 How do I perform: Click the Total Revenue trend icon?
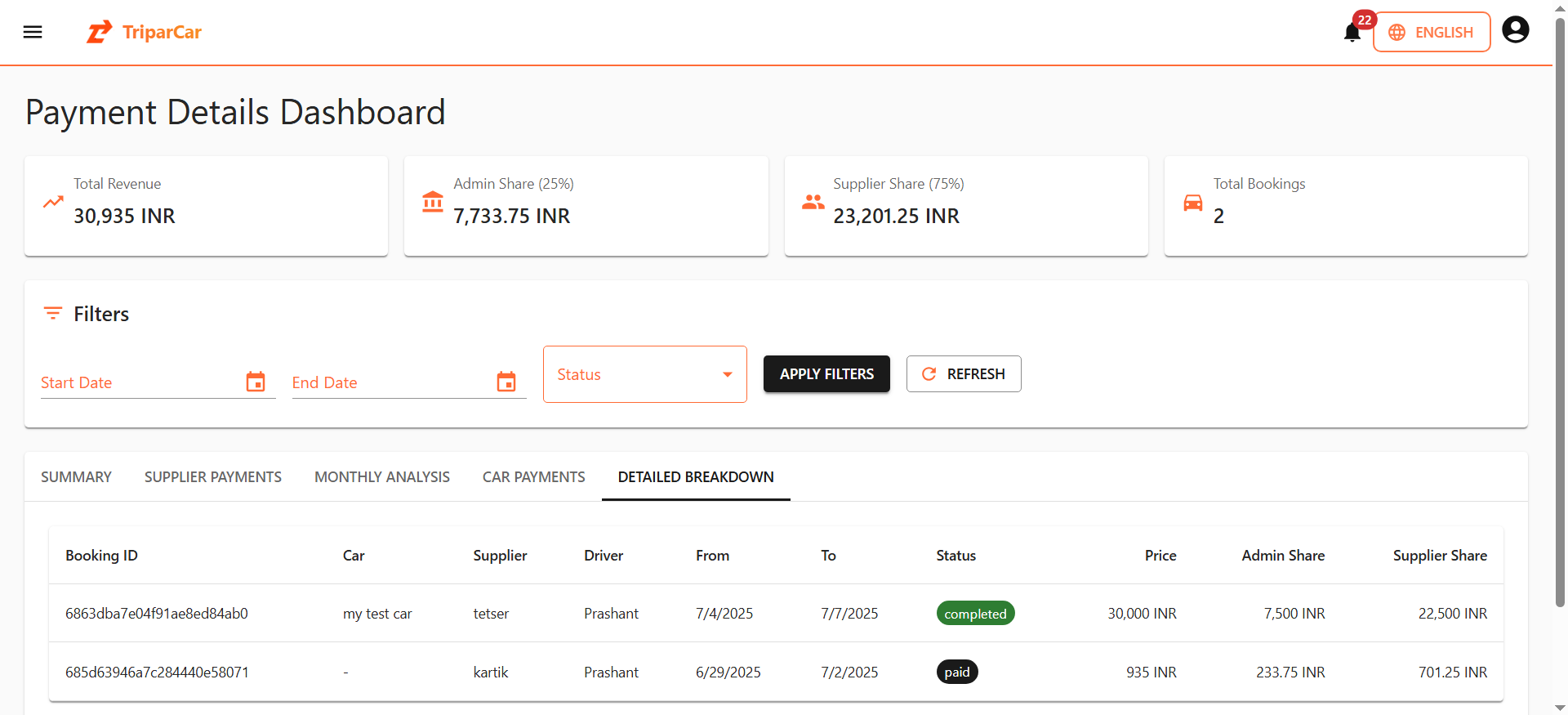pyautogui.click(x=53, y=201)
